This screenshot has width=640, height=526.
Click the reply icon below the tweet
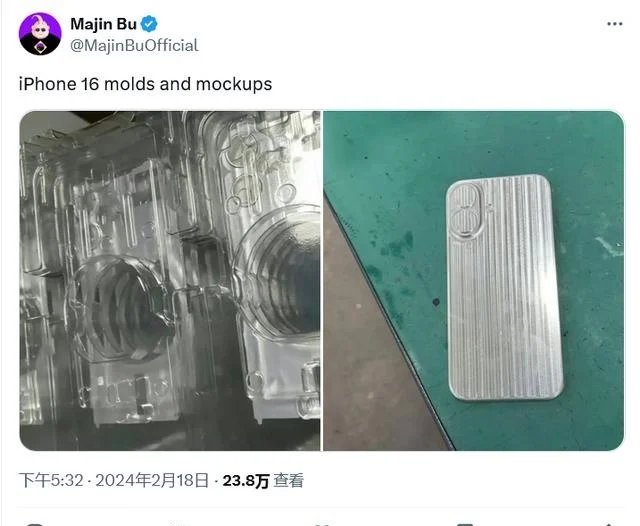33,524
